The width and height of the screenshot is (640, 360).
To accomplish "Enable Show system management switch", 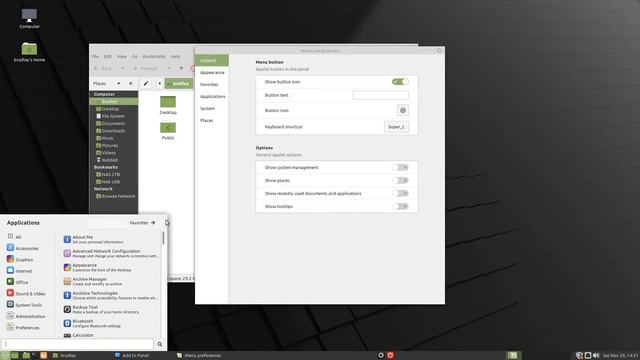I will pos(400,167).
